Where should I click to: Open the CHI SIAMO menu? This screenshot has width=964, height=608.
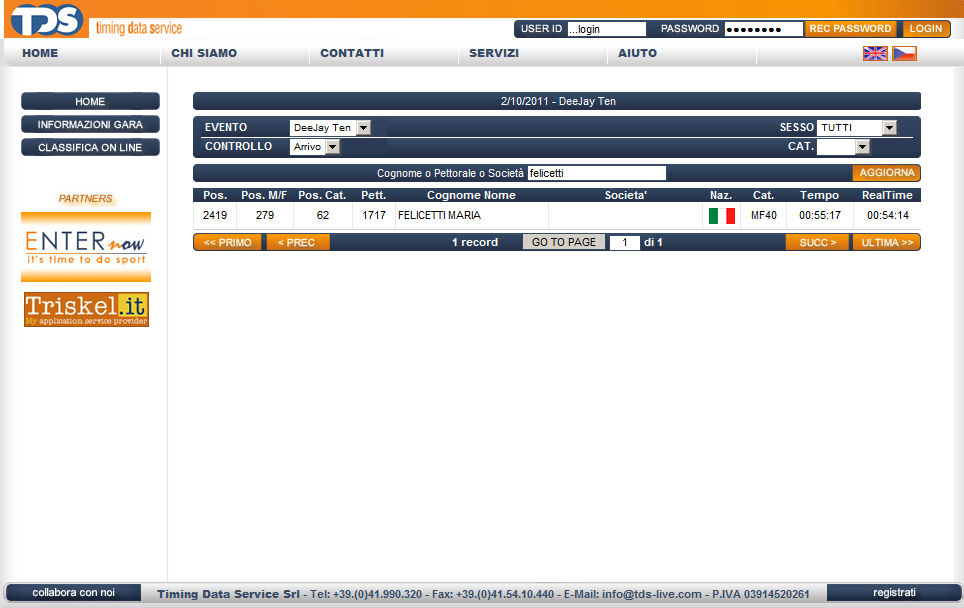click(x=204, y=53)
